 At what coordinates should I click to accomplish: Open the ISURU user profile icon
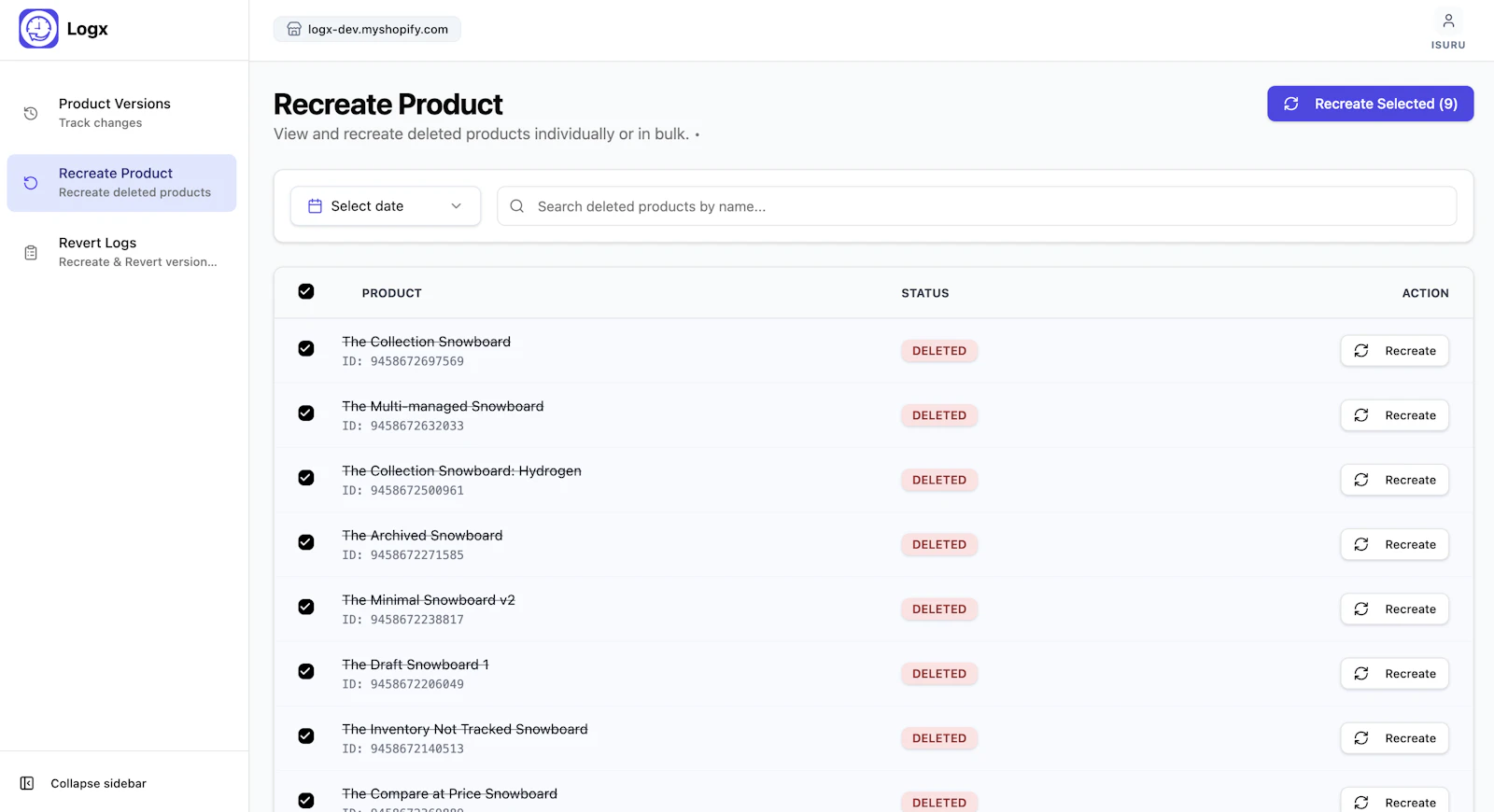(1448, 21)
